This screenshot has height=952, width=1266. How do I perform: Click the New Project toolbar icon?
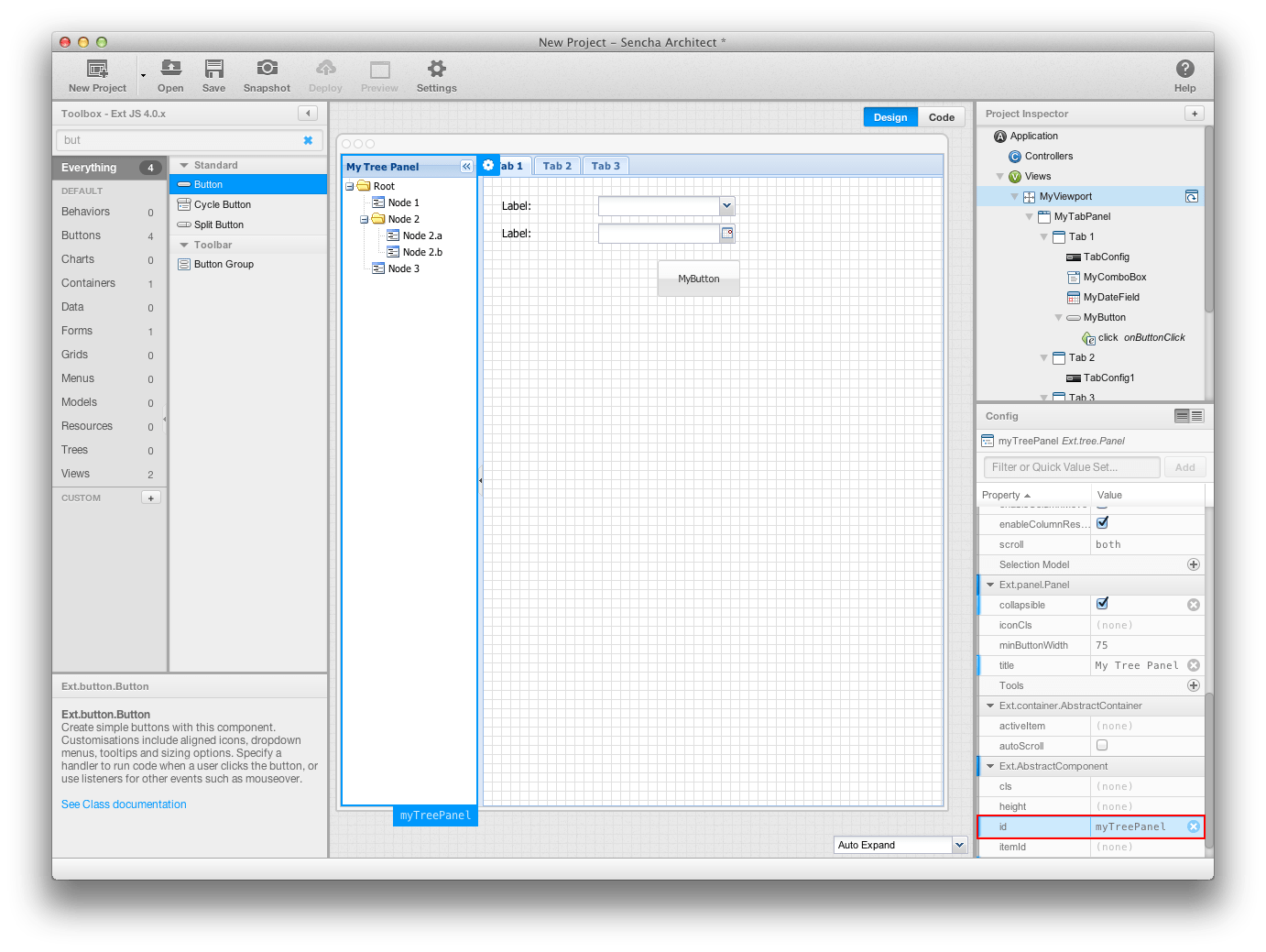coord(97,69)
